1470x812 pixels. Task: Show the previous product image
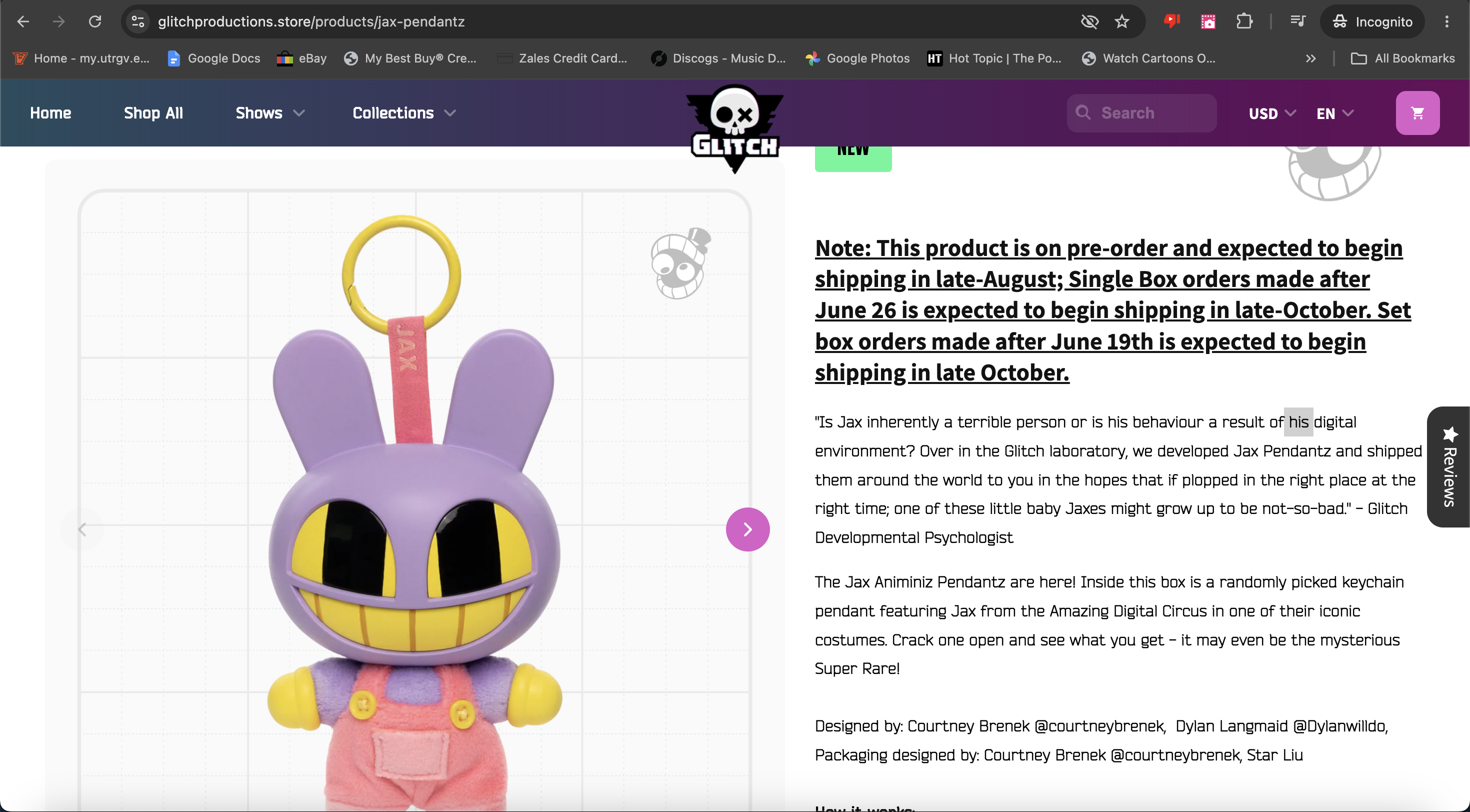click(82, 529)
